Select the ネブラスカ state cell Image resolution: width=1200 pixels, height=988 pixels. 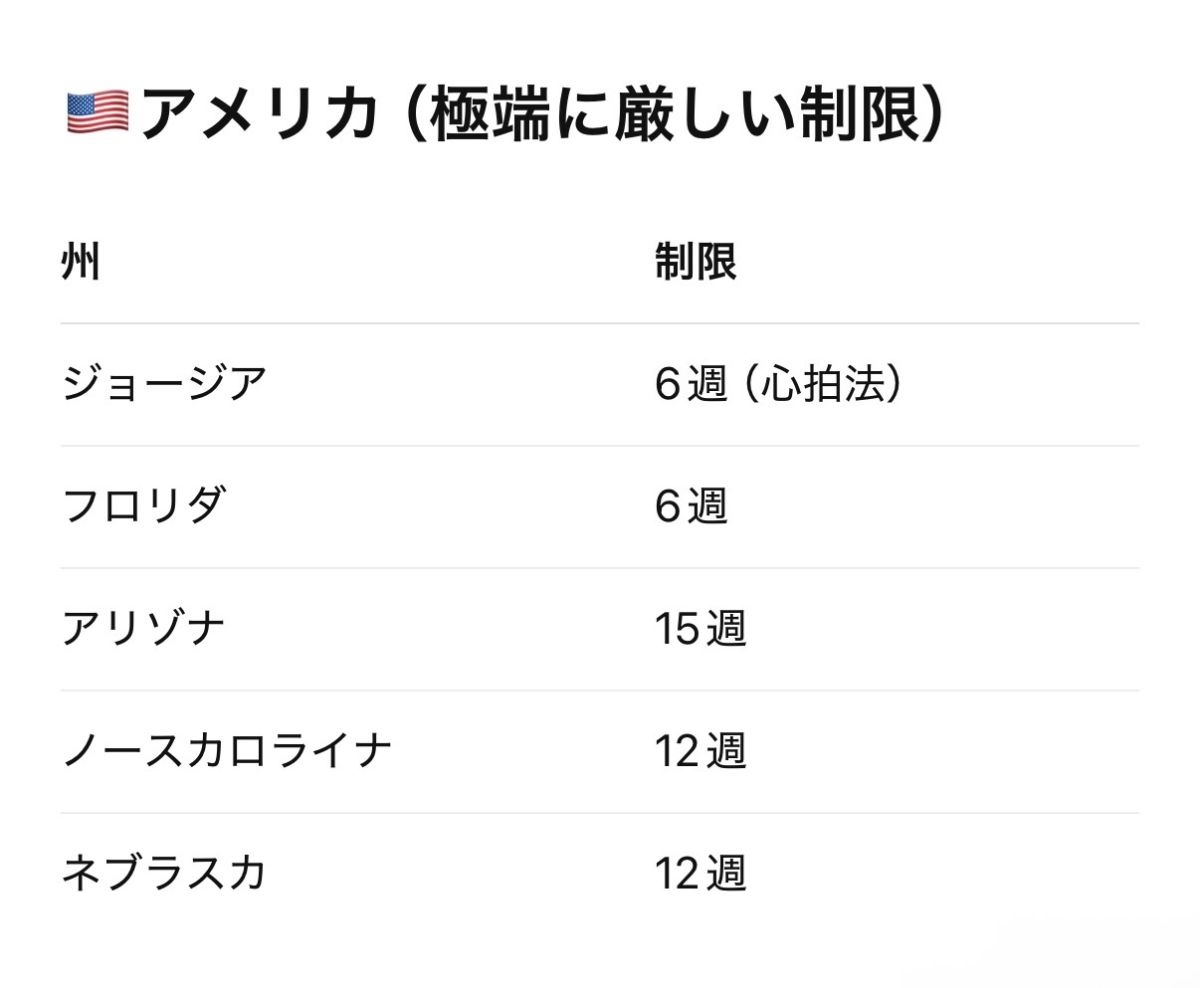[164, 873]
